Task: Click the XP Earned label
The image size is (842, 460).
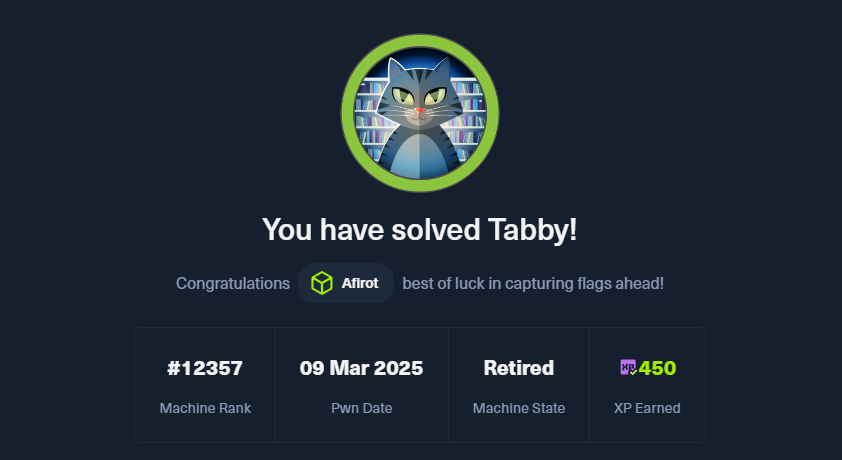Action: coord(647,408)
